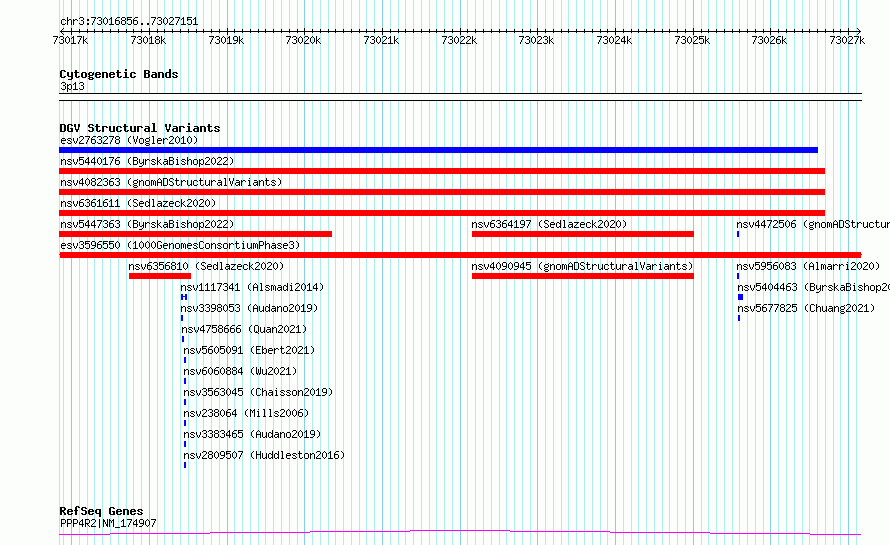This screenshot has height=545, width=890.
Task: Click the 73026k ruler tick label
Action: (769, 40)
